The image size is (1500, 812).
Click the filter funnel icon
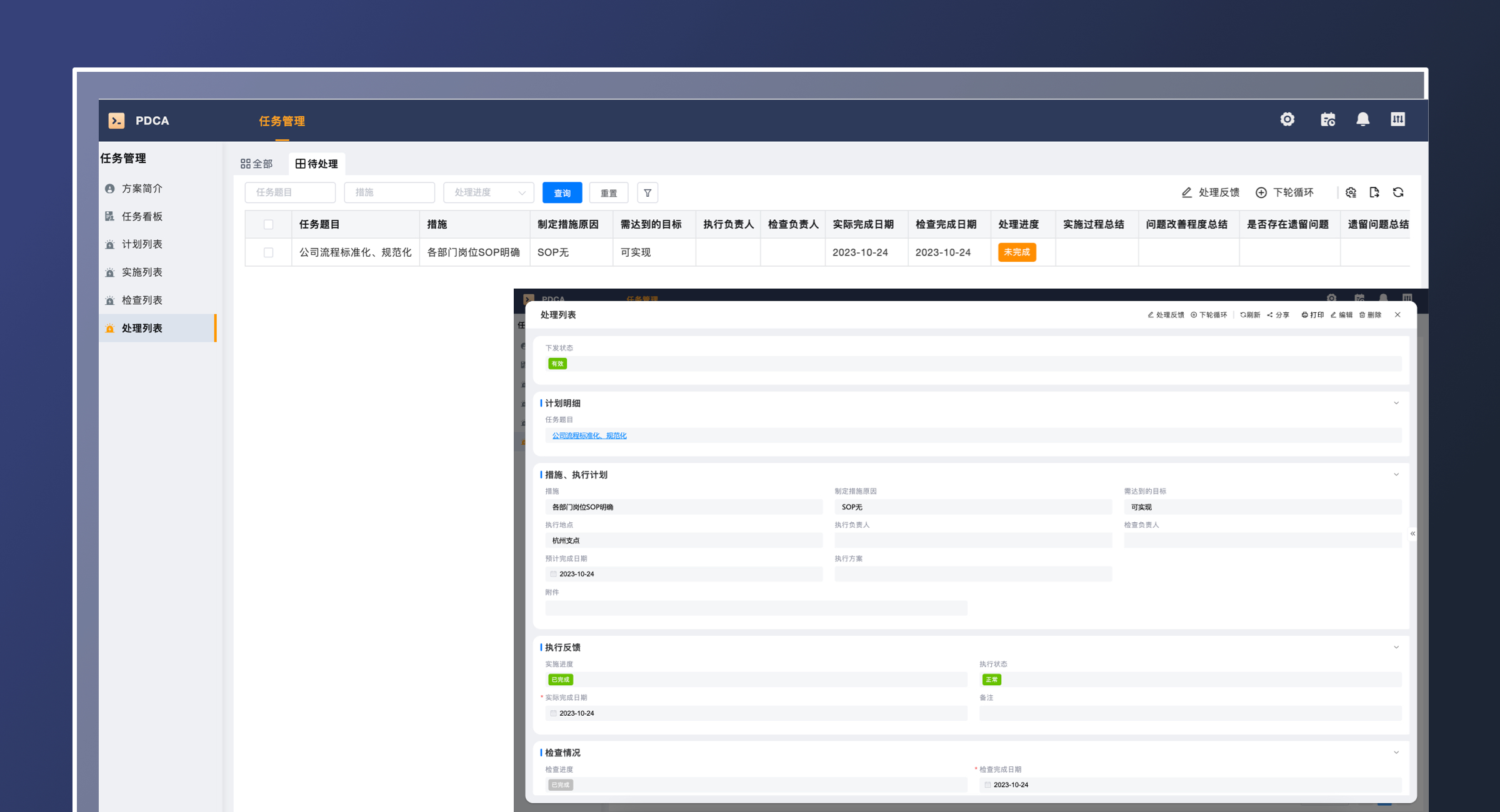point(647,193)
